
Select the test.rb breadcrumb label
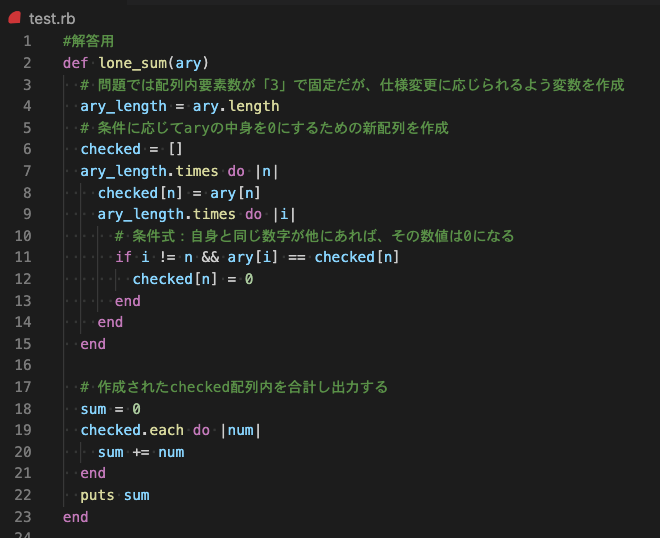tap(52, 19)
